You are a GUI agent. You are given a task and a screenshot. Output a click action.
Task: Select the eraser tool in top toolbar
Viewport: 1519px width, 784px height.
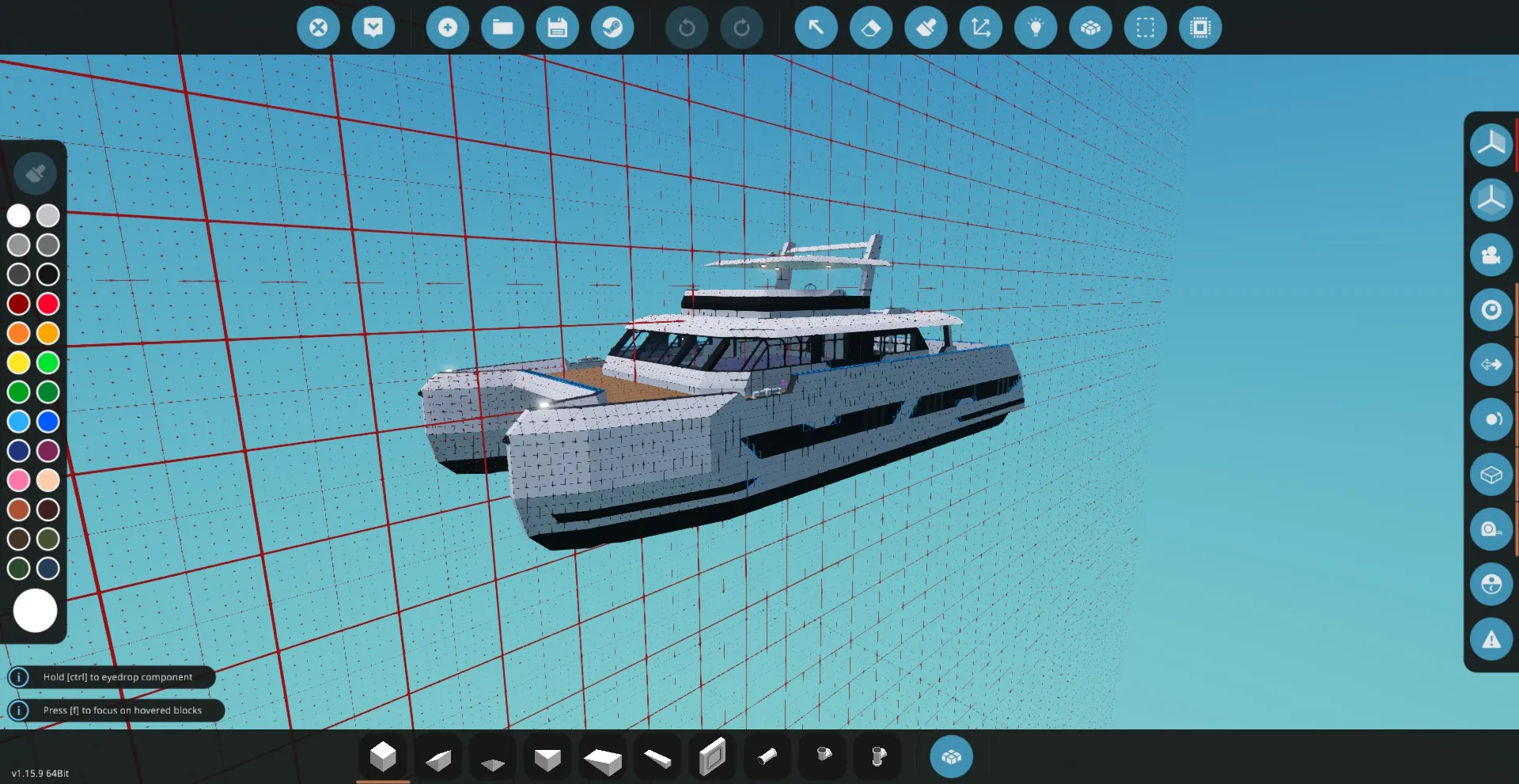(870, 28)
